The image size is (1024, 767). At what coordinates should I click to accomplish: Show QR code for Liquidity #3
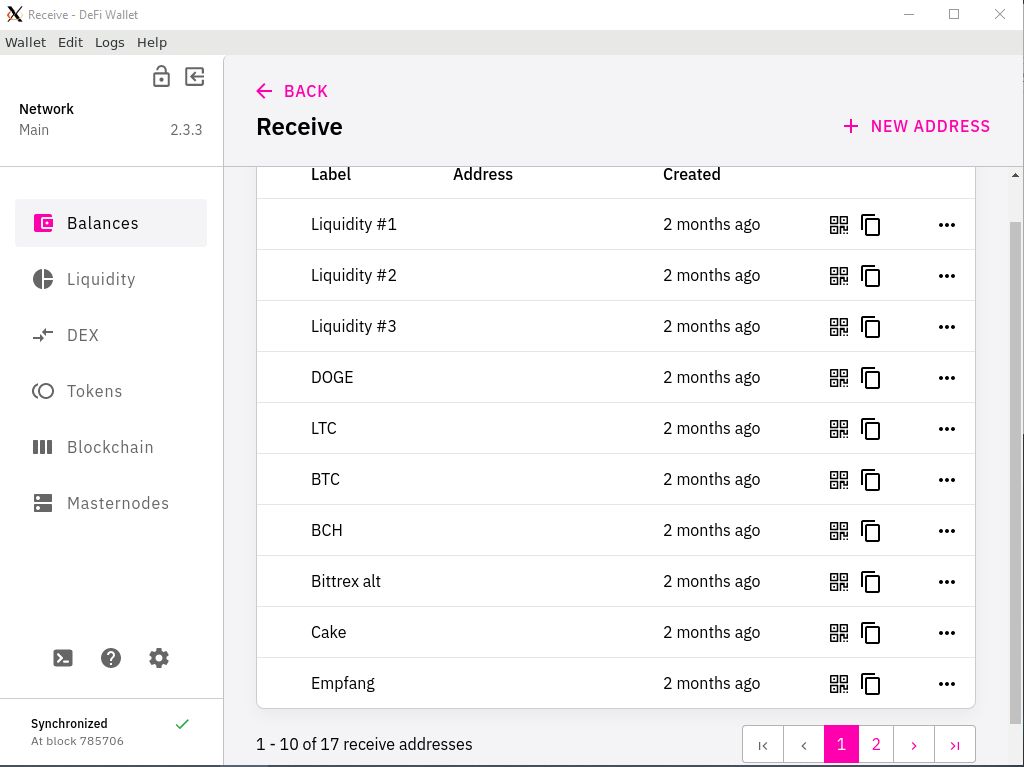[x=839, y=327]
